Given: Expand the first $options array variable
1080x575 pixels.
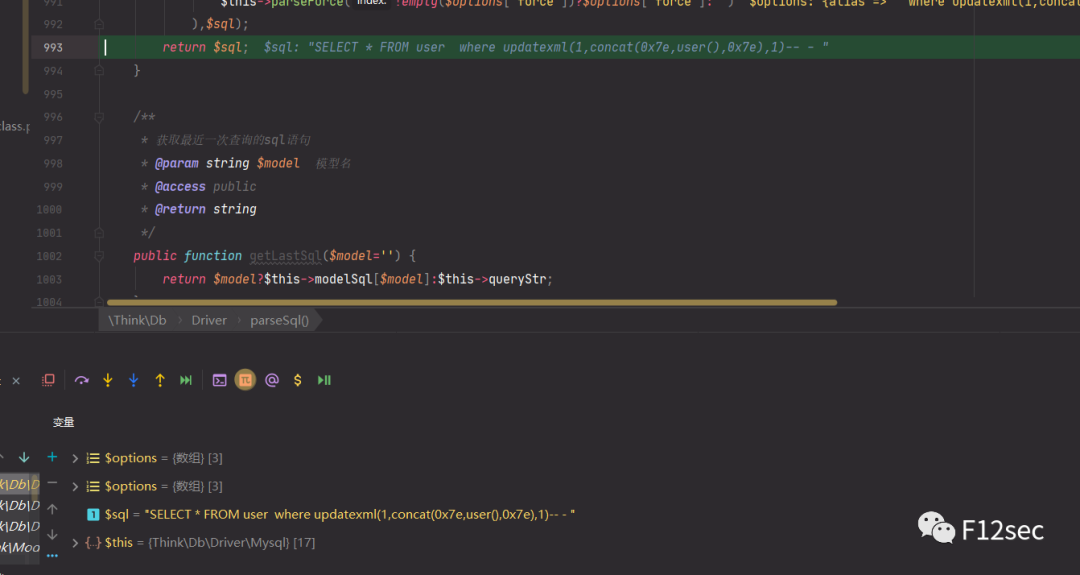Looking at the screenshot, I should coord(75,458).
